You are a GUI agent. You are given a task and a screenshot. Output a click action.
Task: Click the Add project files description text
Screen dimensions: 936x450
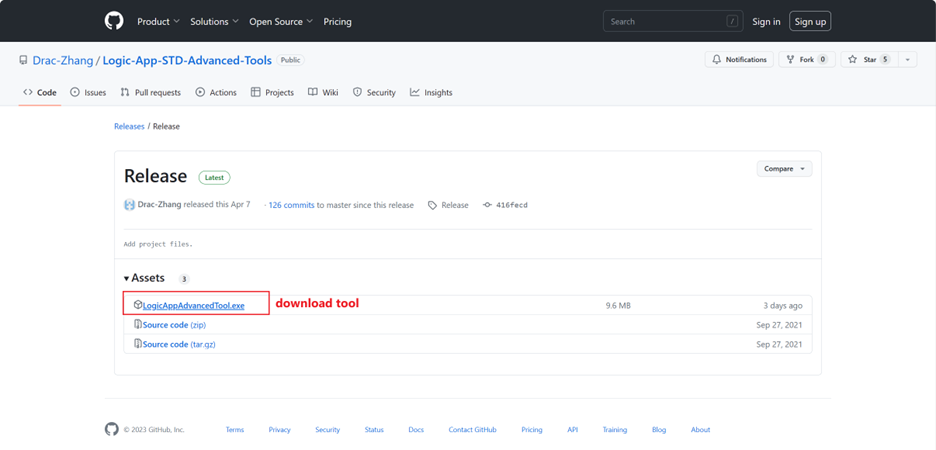pyautogui.click(x=158, y=244)
